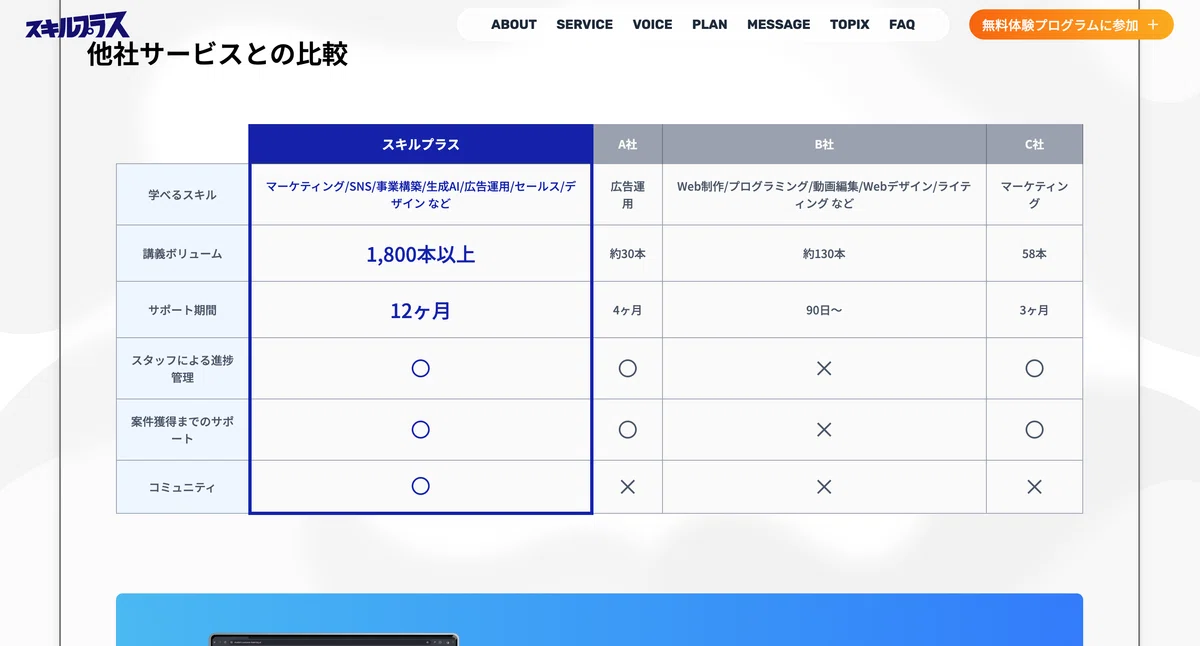The width and height of the screenshot is (1200, 646).
Task: Click スキルプラス circle in コミュニティ row
Action: point(421,486)
